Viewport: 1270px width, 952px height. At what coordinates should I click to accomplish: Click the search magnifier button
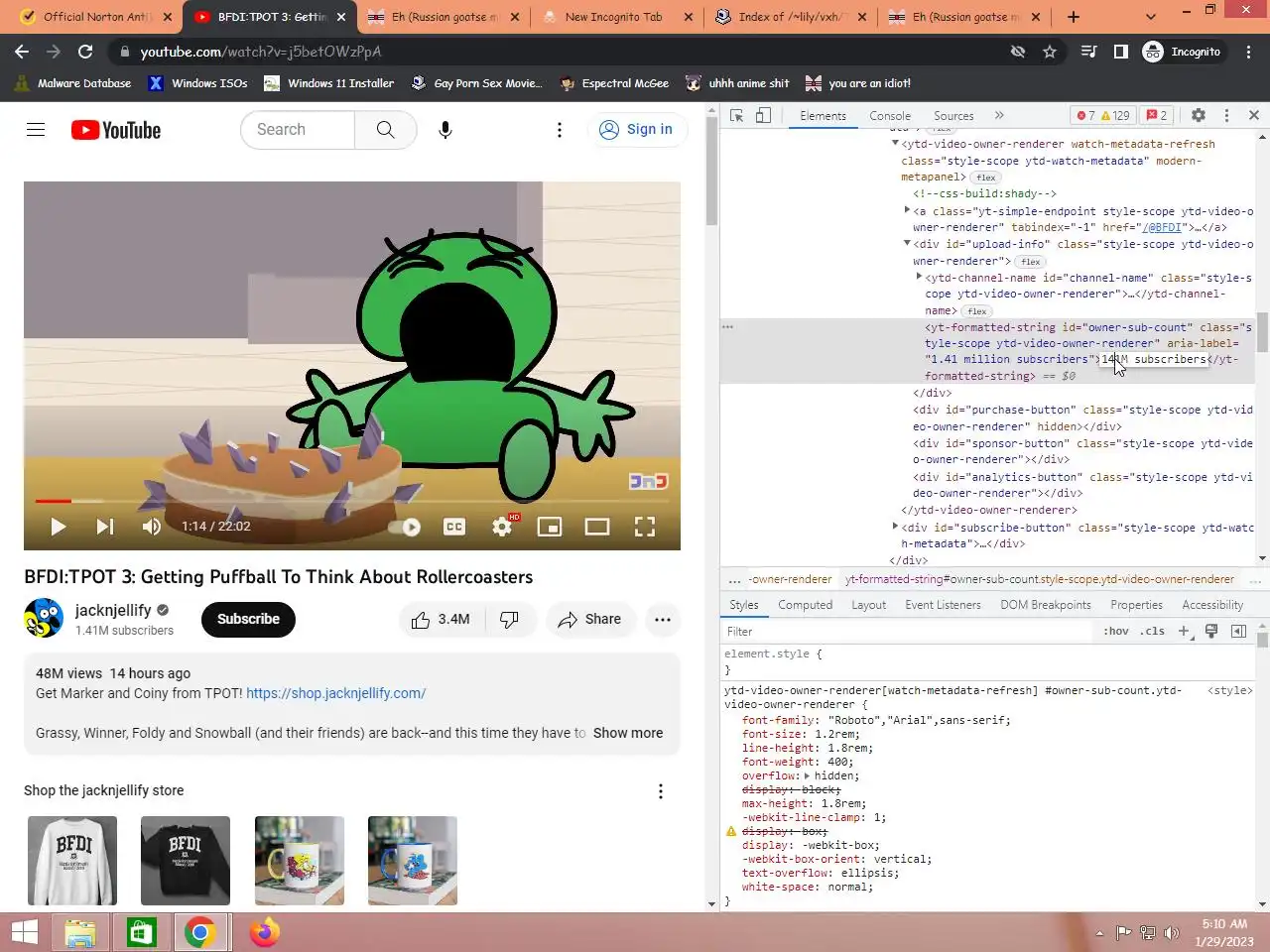coord(385,130)
